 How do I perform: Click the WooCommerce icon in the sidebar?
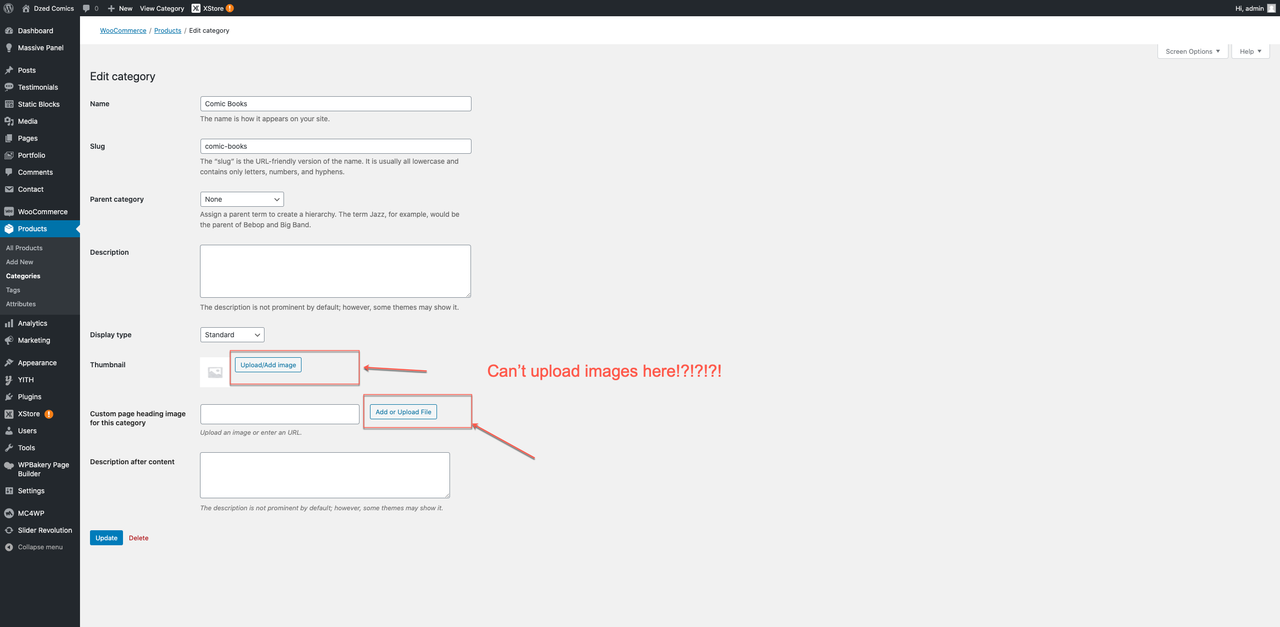pyautogui.click(x=9, y=212)
